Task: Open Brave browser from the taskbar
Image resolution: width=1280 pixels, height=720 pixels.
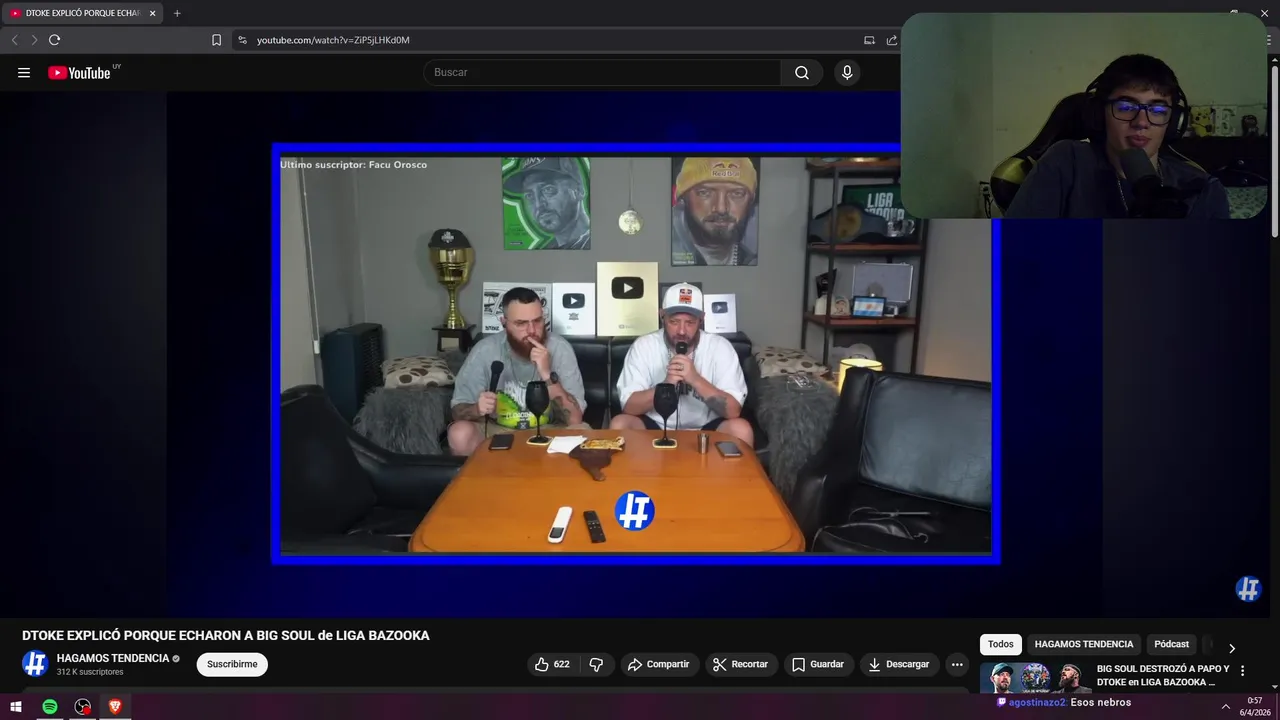Action: (115, 706)
